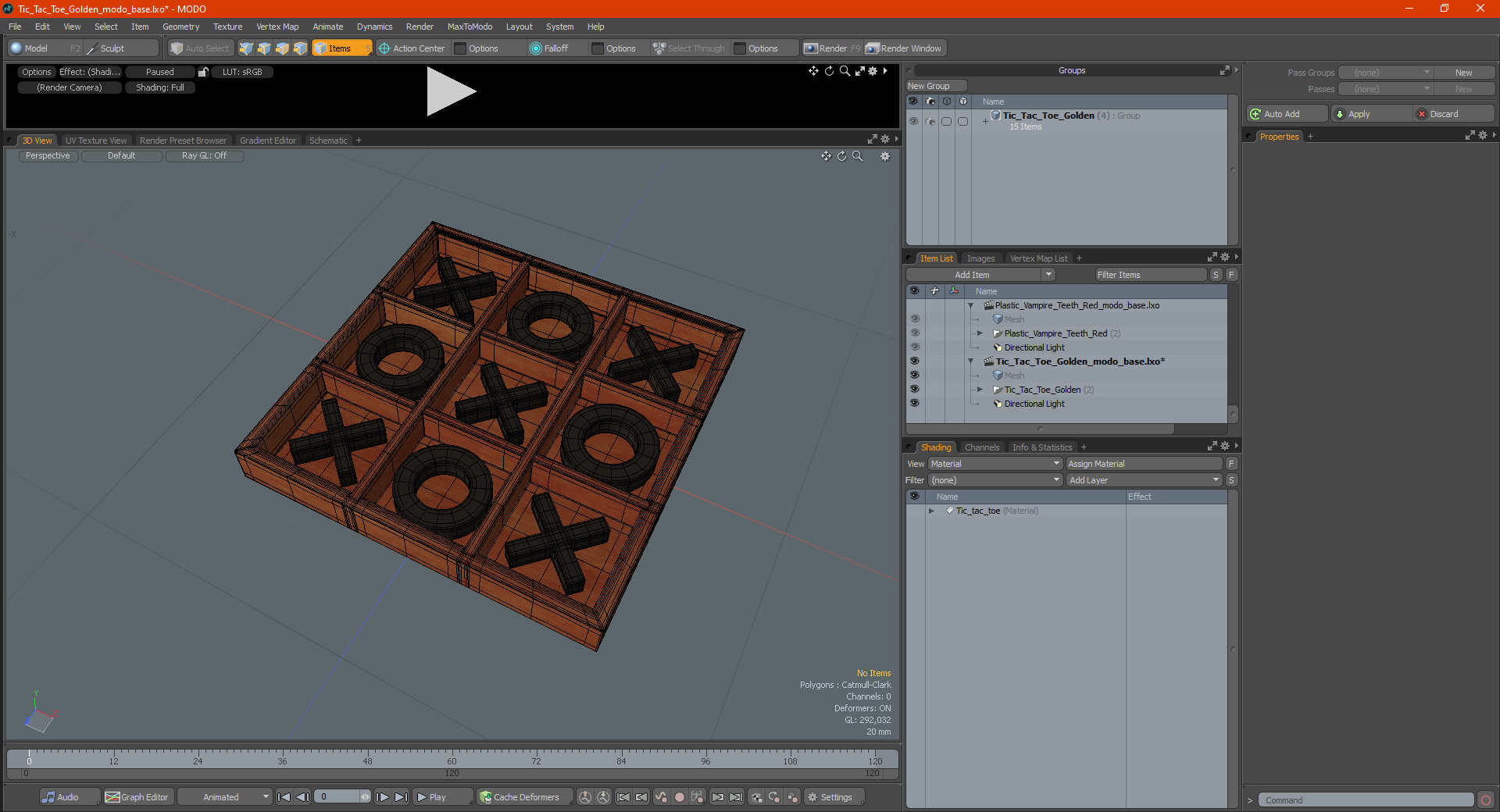
Task: Click the 3D viewport zoom magnifier icon
Action: 858,156
